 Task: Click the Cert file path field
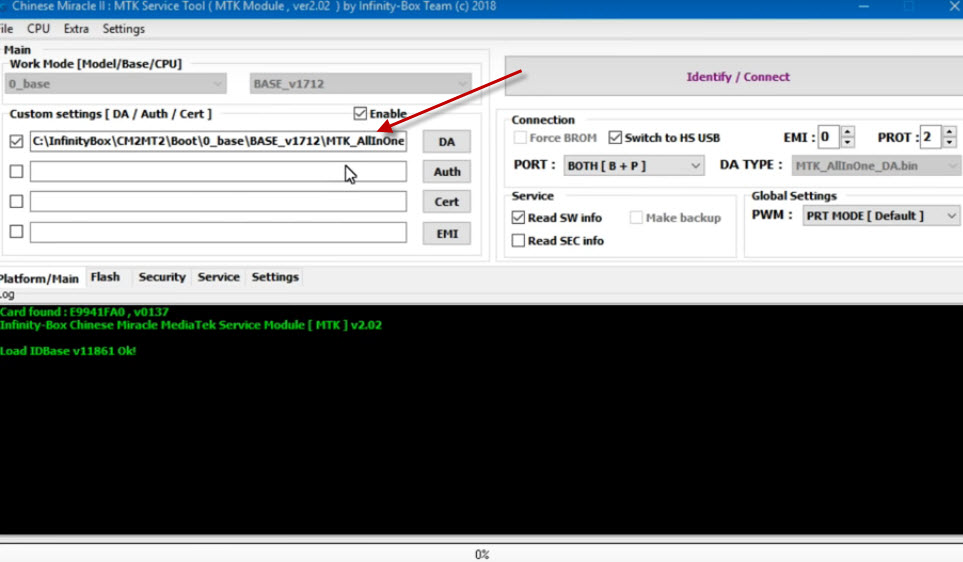[x=218, y=201]
